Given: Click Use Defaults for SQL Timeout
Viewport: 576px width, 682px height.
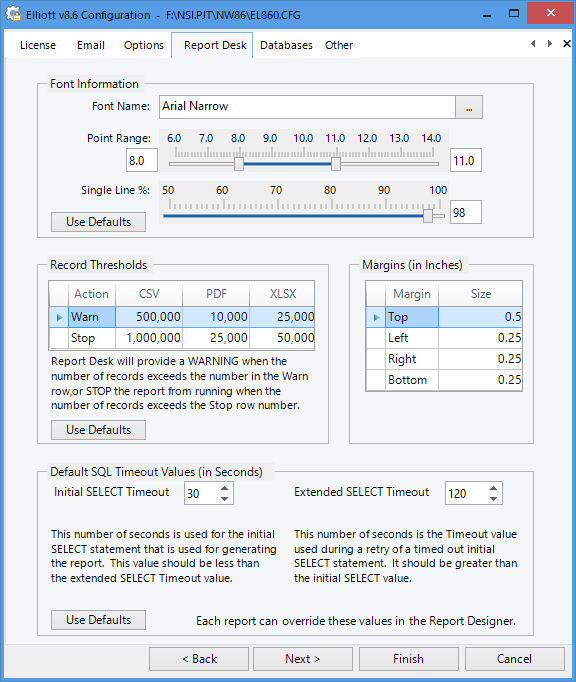Looking at the screenshot, I should (98, 620).
